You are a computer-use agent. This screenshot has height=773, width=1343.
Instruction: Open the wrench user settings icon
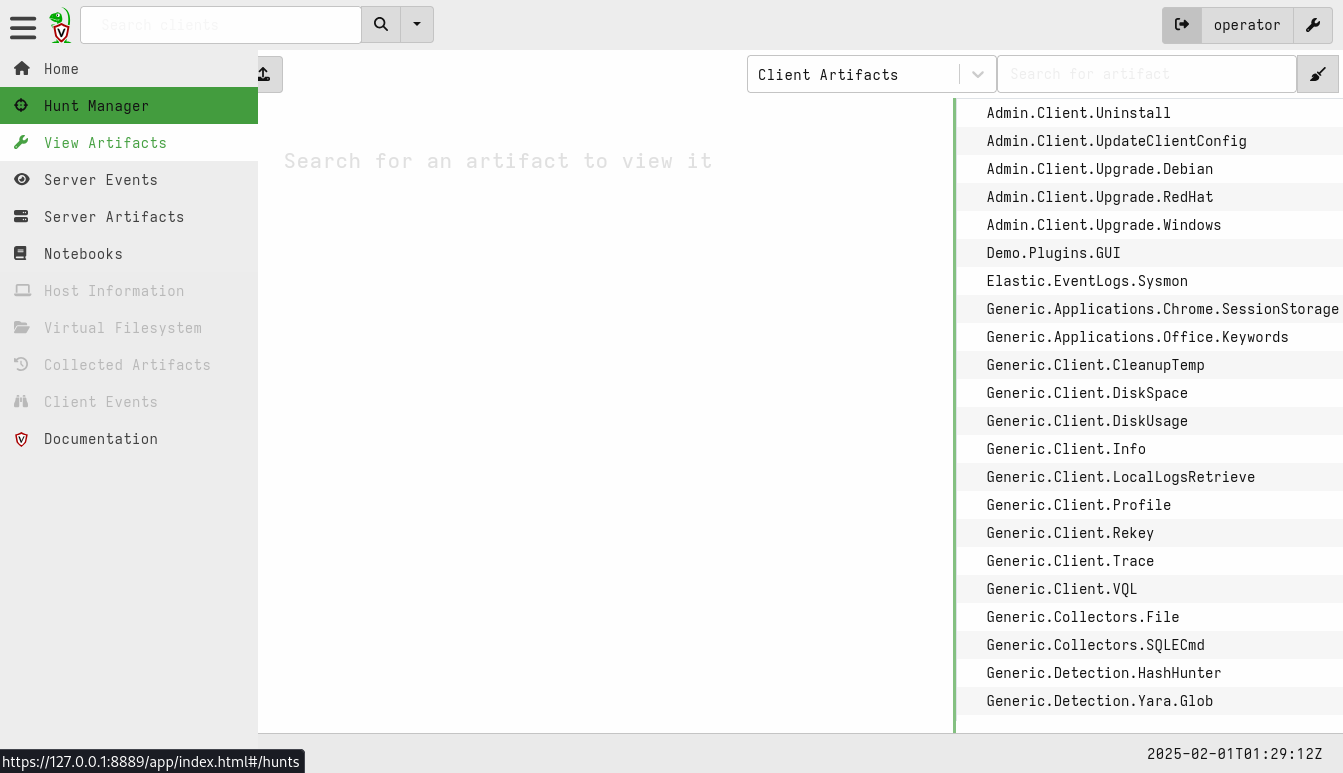tap(1313, 25)
